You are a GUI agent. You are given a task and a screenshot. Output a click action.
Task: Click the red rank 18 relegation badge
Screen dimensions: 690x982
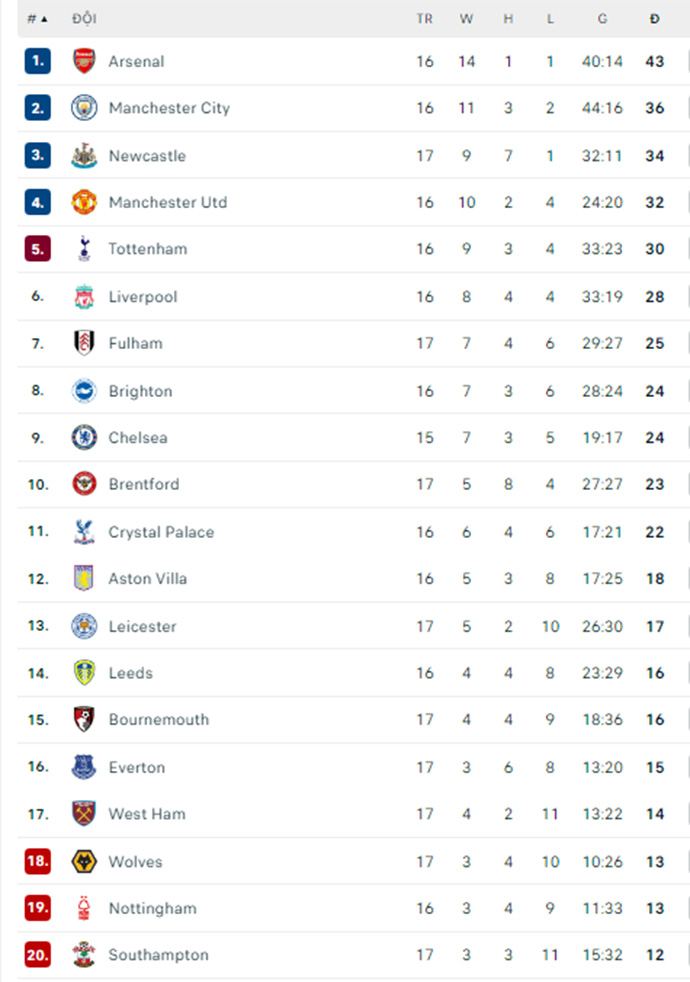[38, 861]
